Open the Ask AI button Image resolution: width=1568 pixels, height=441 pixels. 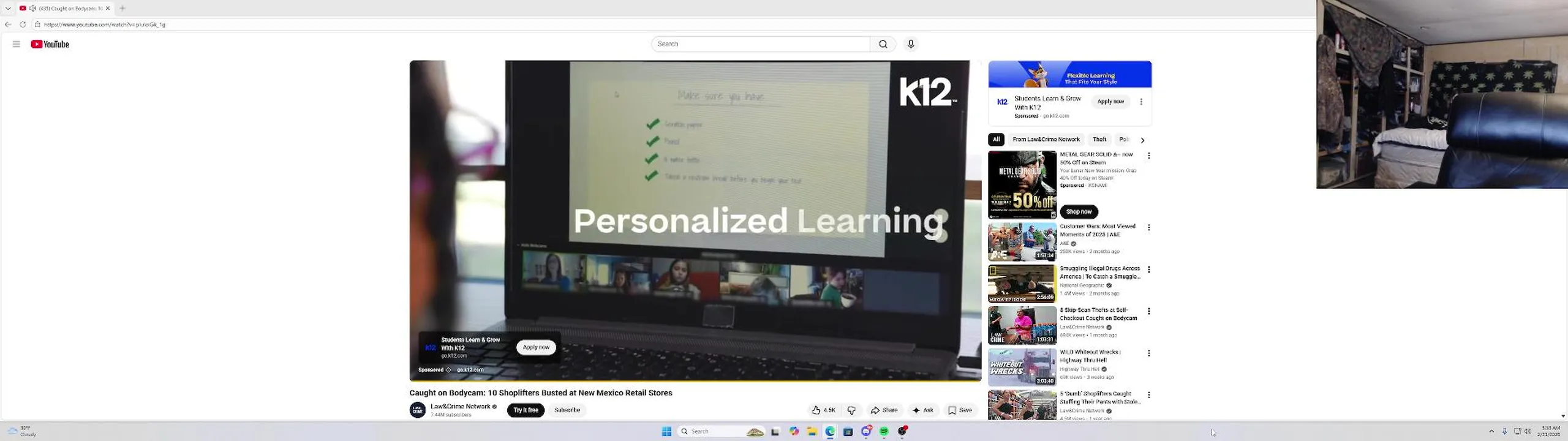tap(922, 410)
